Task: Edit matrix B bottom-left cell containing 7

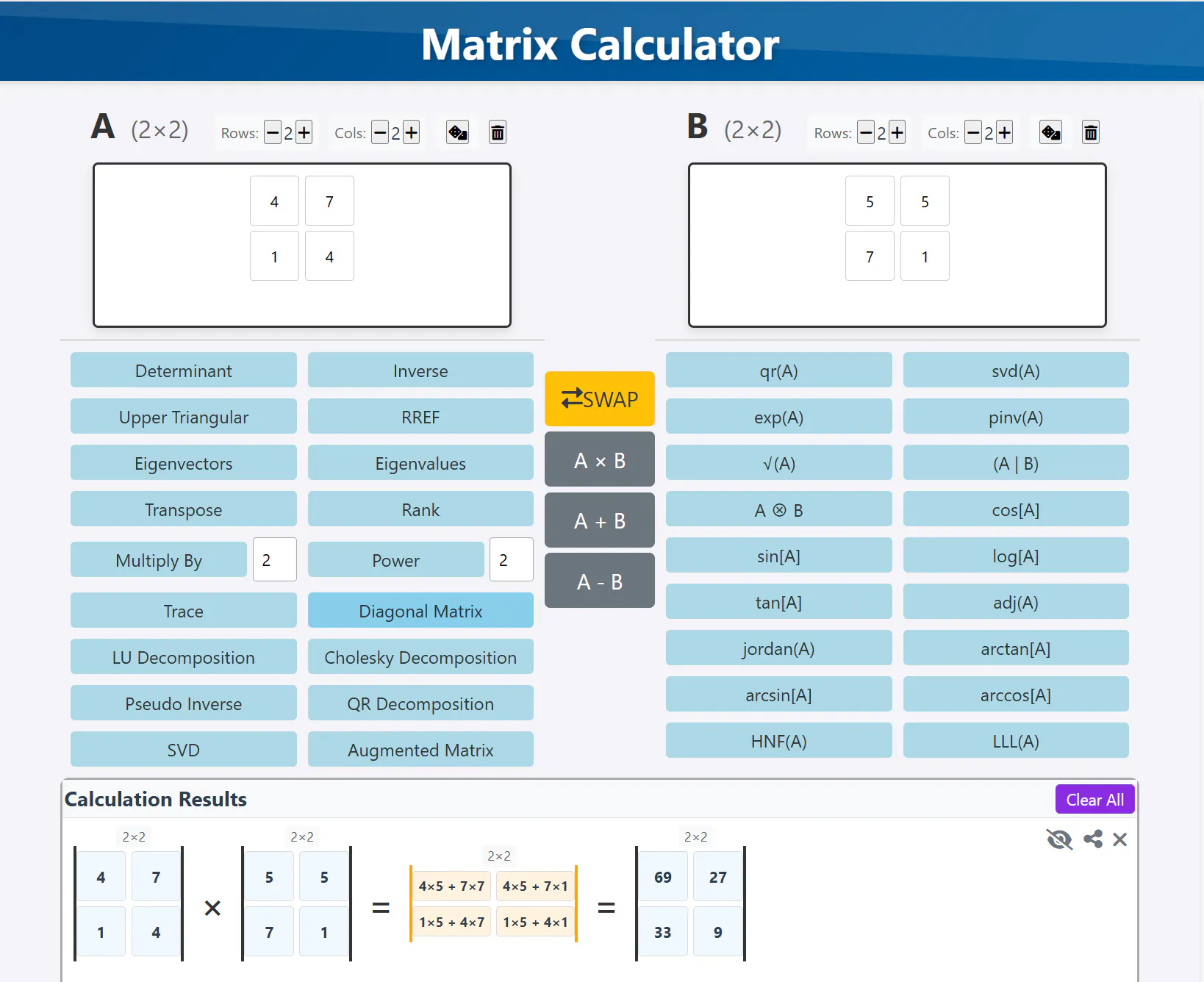Action: 870,256
